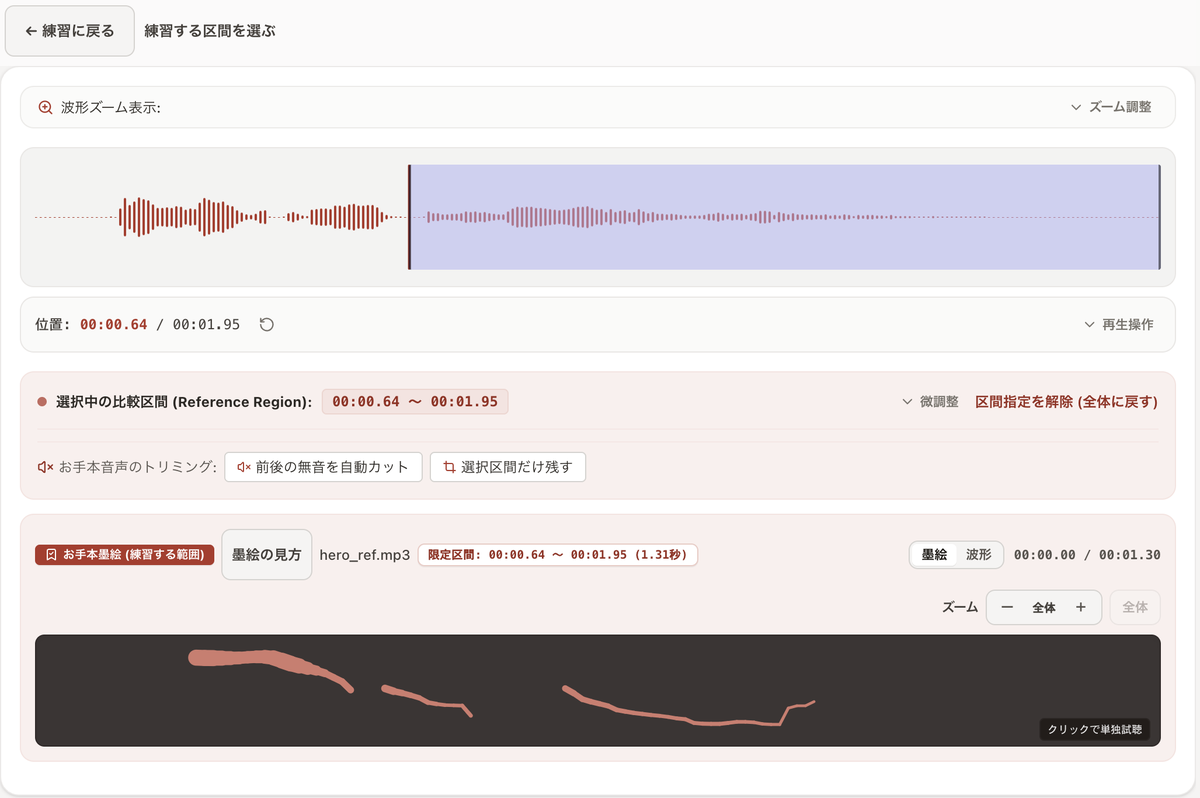1200x798 pixels.
Task: Click the クリックで単独試聴 label
Action: coord(1095,730)
